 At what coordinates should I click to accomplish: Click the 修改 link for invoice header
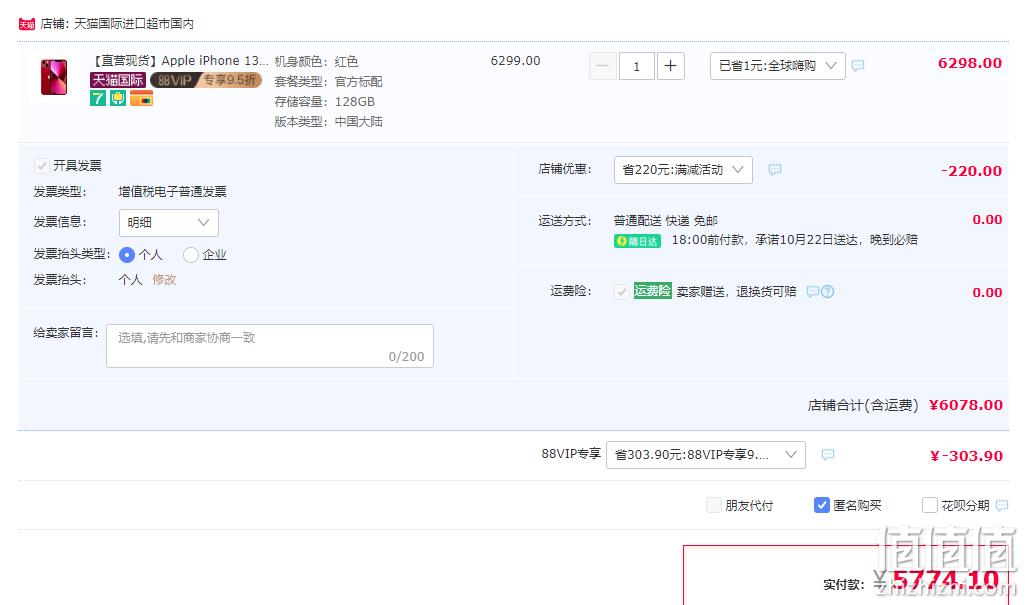[164, 280]
